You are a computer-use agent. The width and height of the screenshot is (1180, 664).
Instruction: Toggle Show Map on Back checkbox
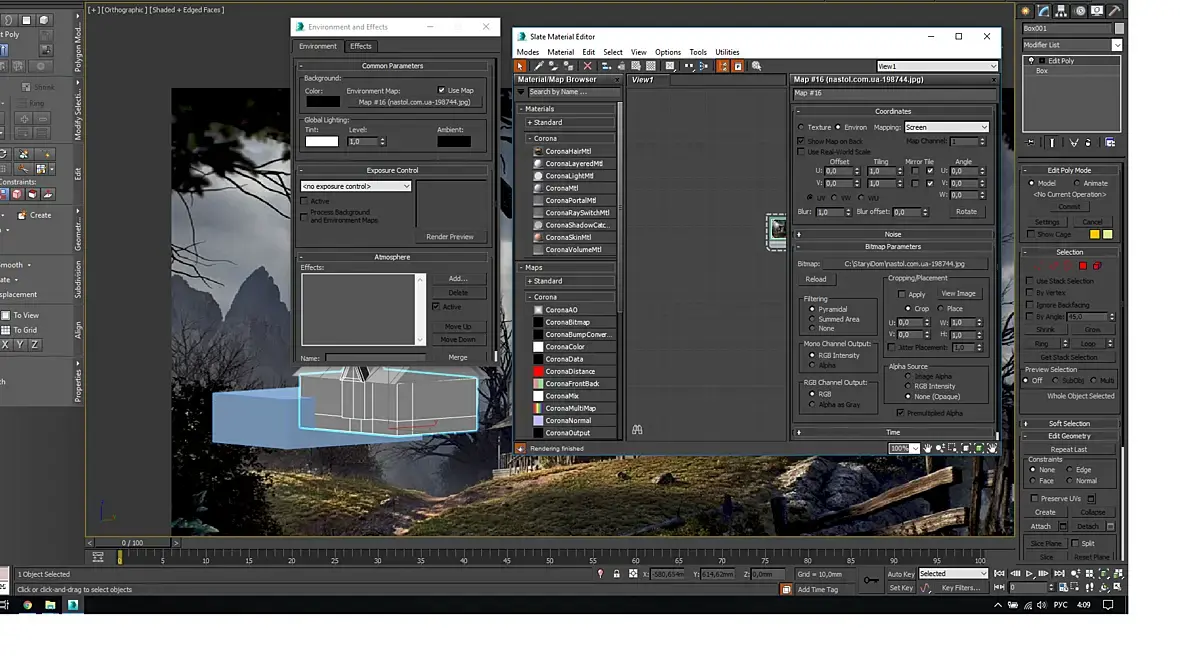point(801,142)
